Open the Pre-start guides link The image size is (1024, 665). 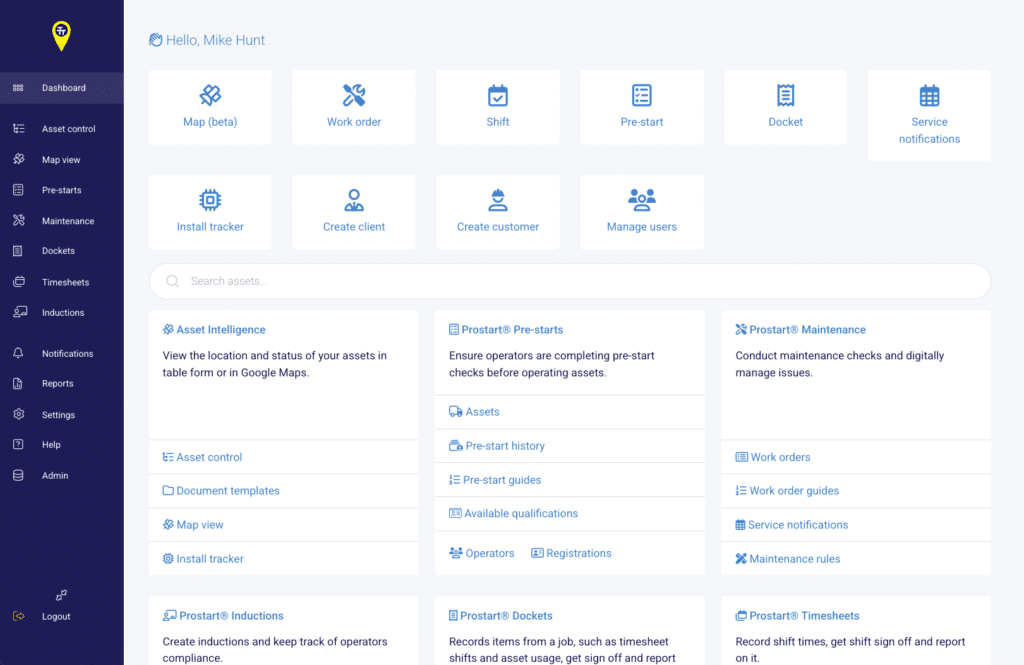pyautogui.click(x=495, y=479)
